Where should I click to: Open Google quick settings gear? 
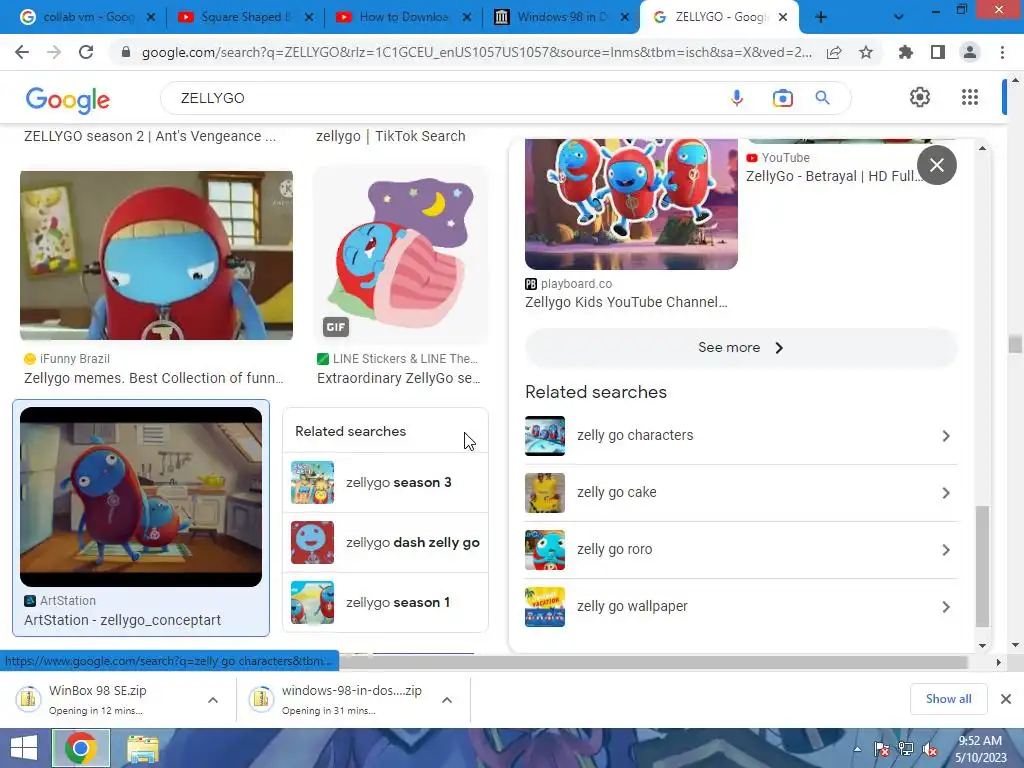920,97
